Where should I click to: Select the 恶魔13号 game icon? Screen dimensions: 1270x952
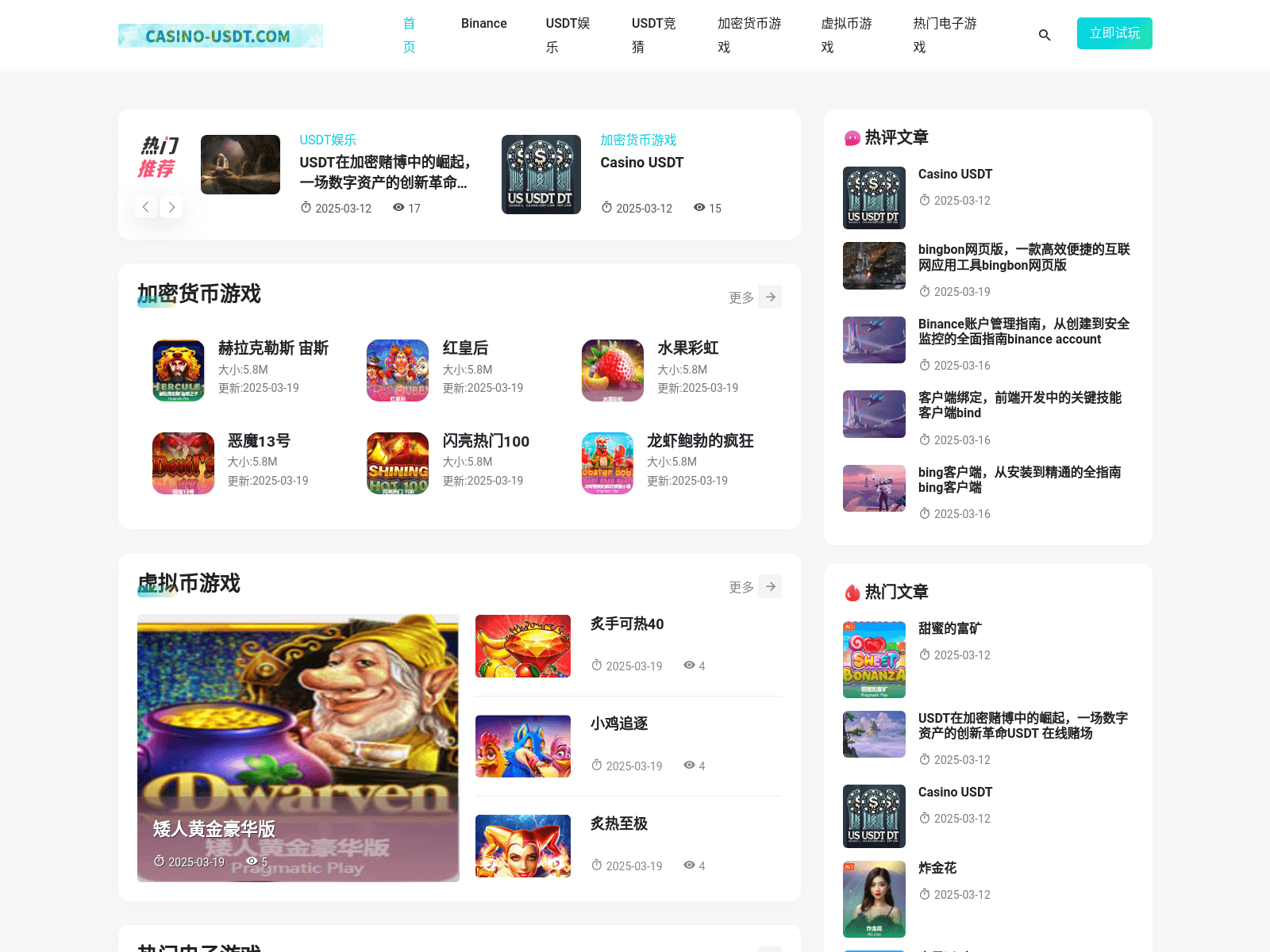pyautogui.click(x=183, y=463)
